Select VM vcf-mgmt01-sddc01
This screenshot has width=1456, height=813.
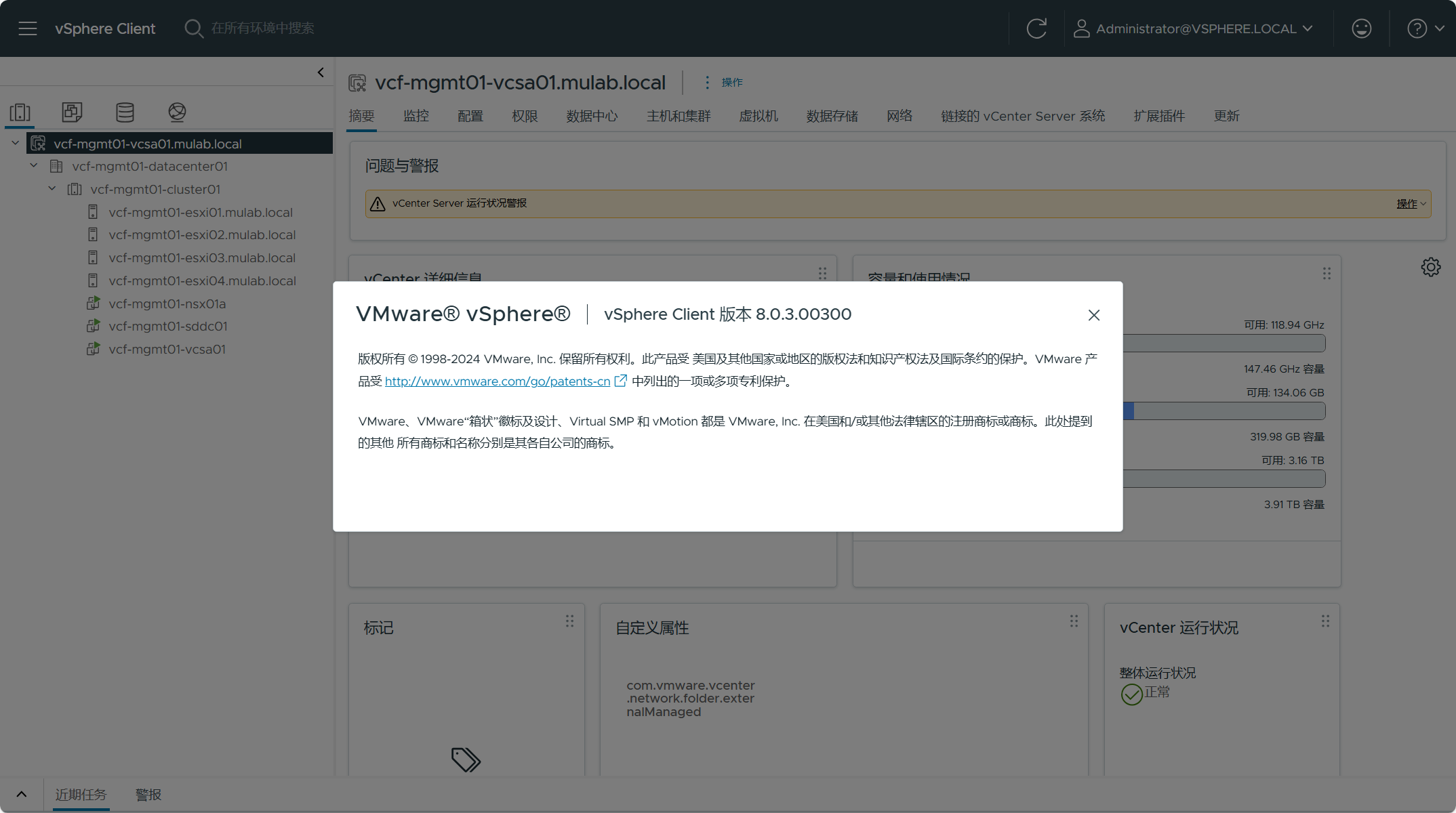click(167, 327)
